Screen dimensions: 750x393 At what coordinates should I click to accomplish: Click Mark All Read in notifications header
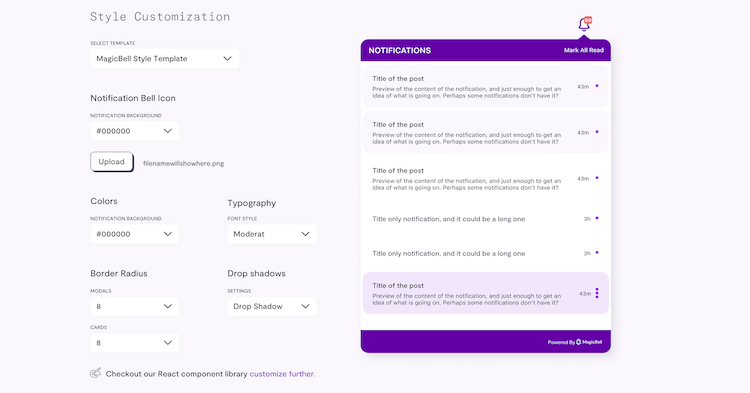(x=584, y=50)
